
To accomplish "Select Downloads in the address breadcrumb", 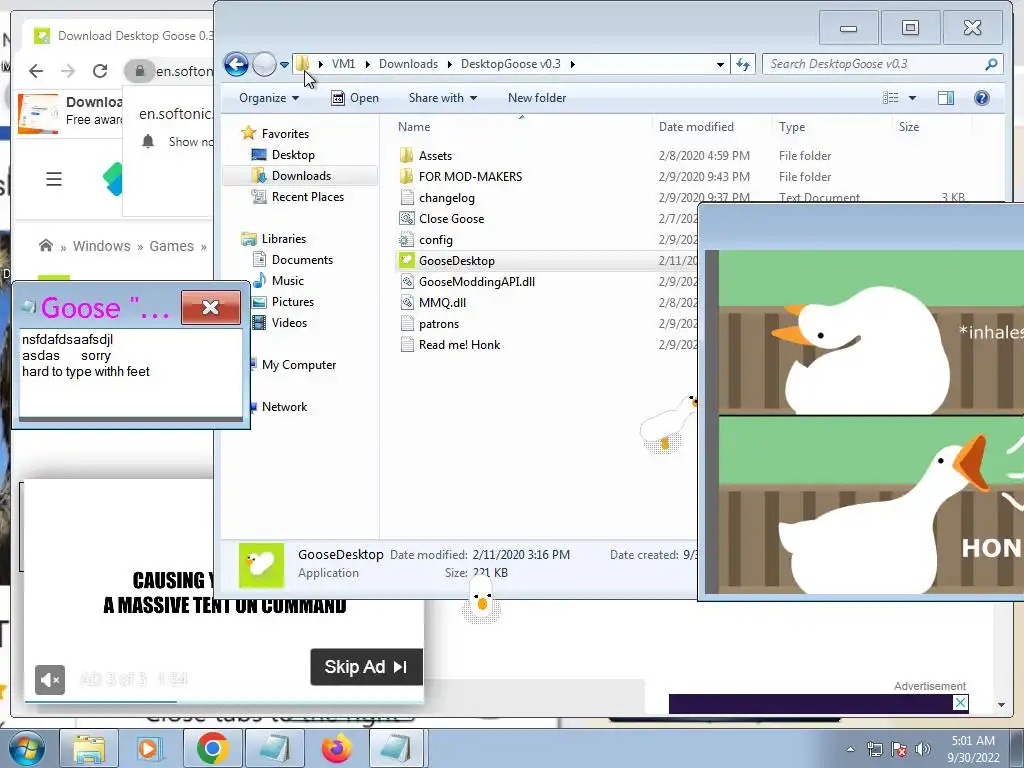I will tap(408, 64).
